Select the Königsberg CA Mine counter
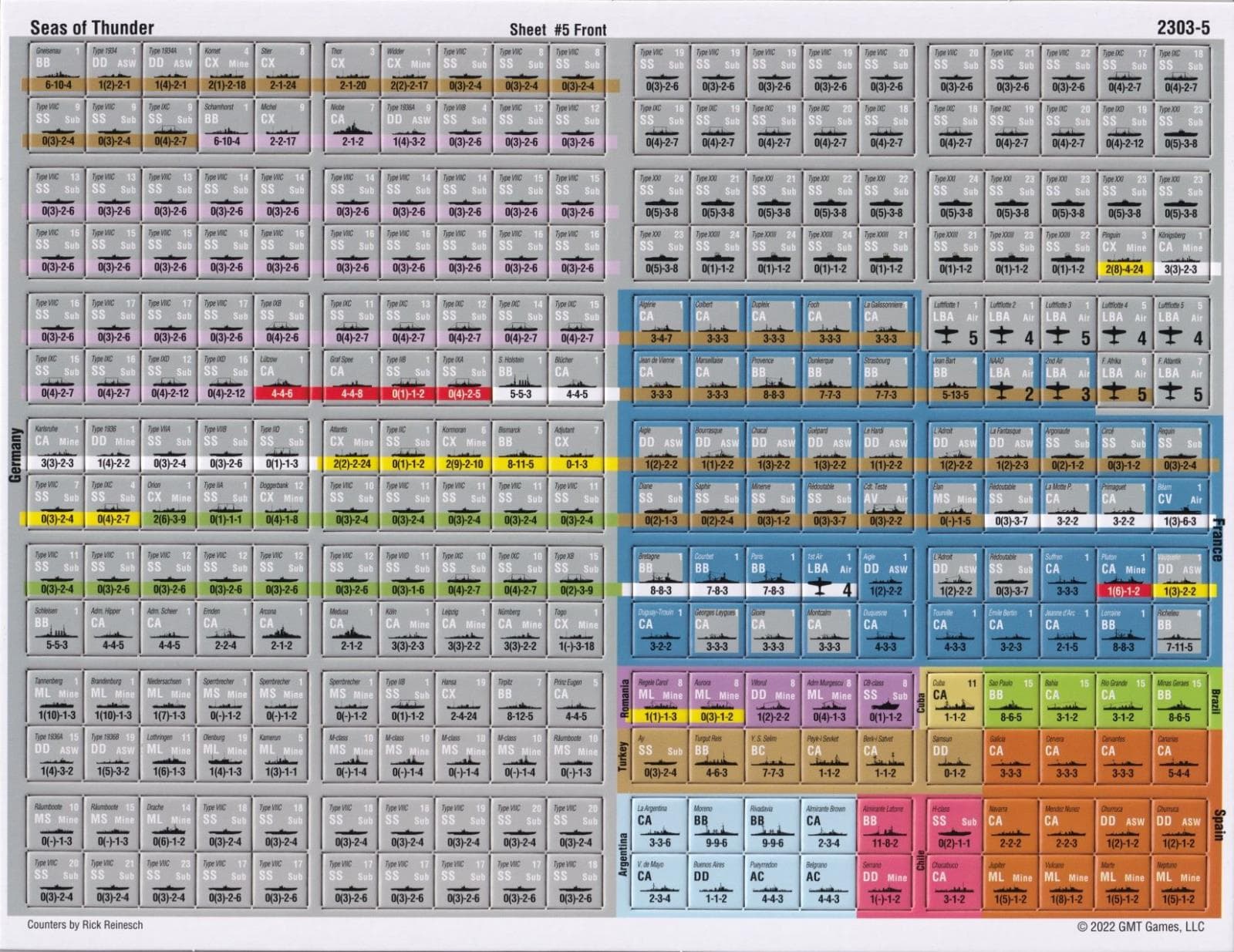1234x952 pixels. click(x=1181, y=253)
